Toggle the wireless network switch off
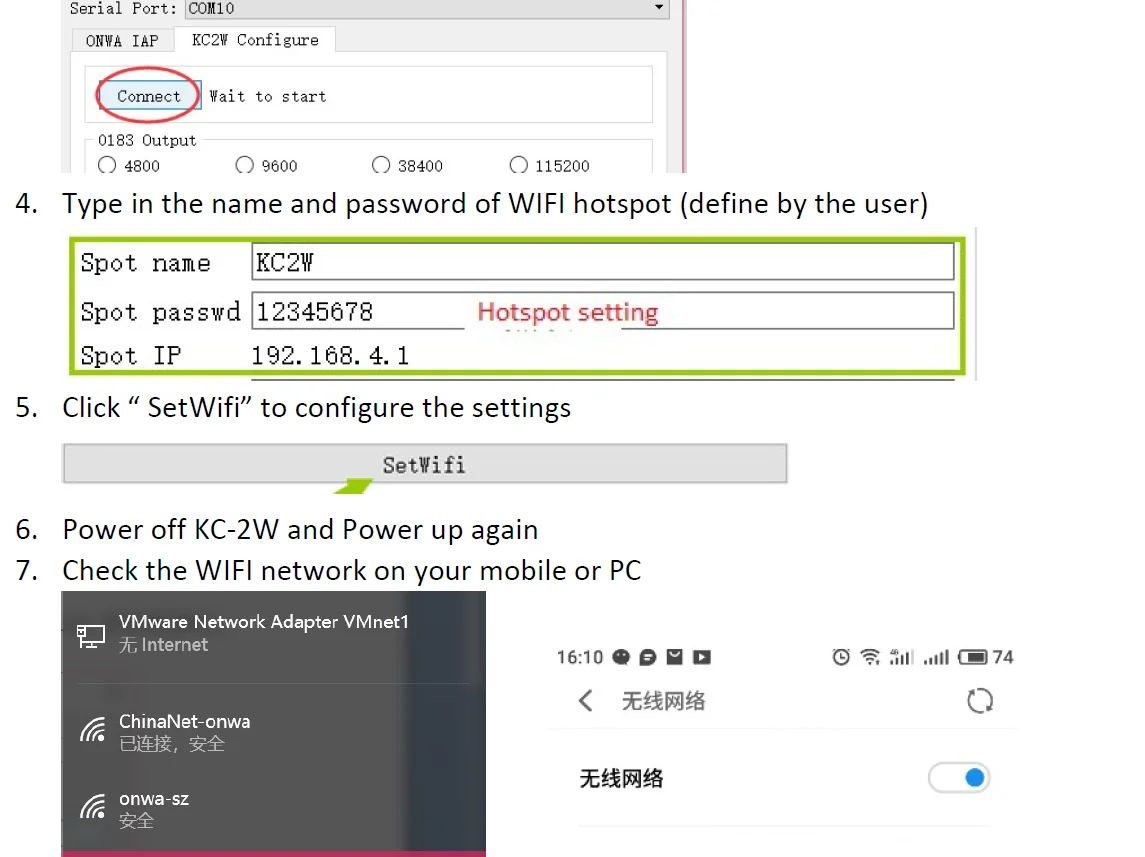This screenshot has width=1145, height=857. [959, 778]
